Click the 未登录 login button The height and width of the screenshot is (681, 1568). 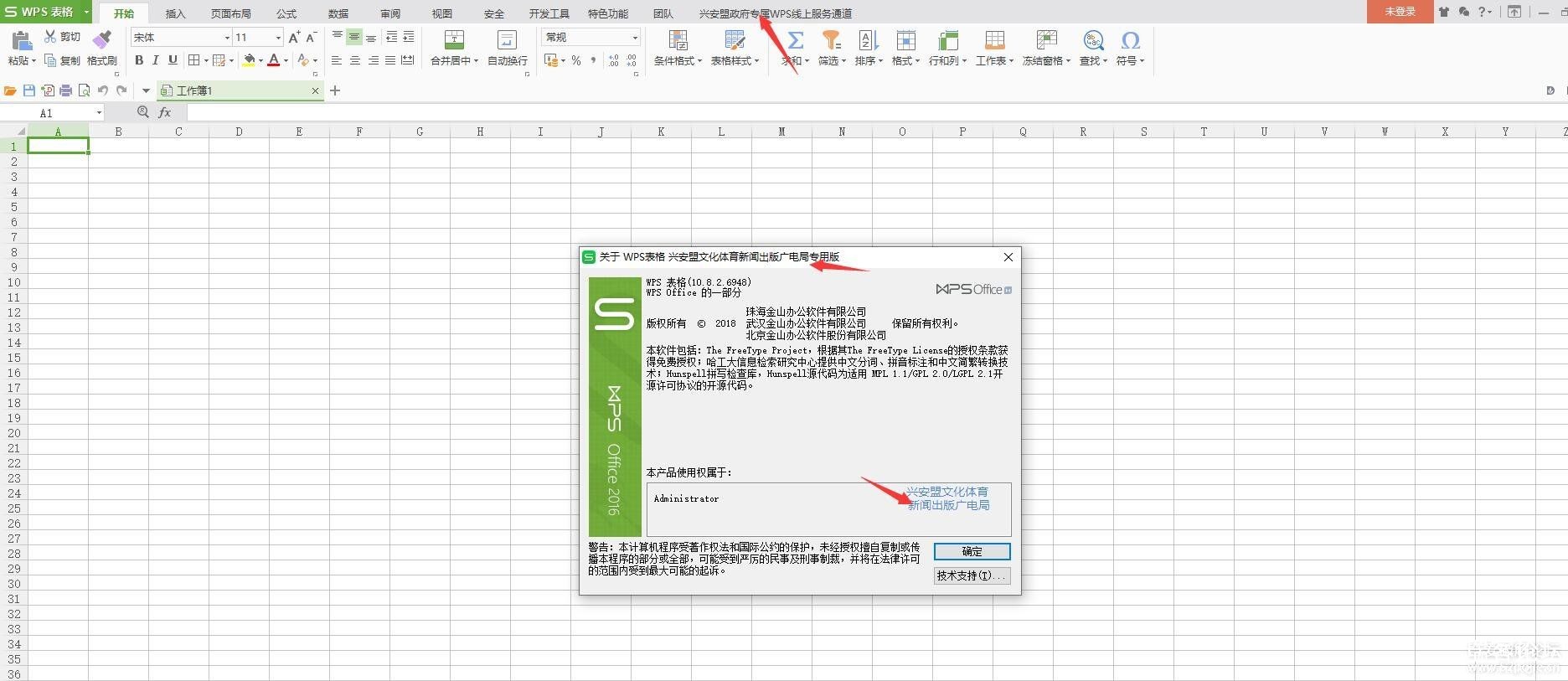coord(1400,12)
